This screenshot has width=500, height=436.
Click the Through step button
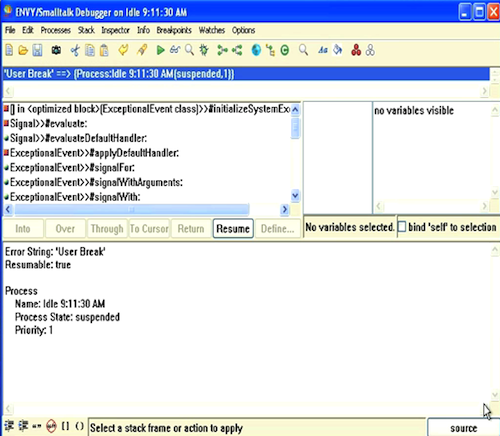(x=107, y=229)
